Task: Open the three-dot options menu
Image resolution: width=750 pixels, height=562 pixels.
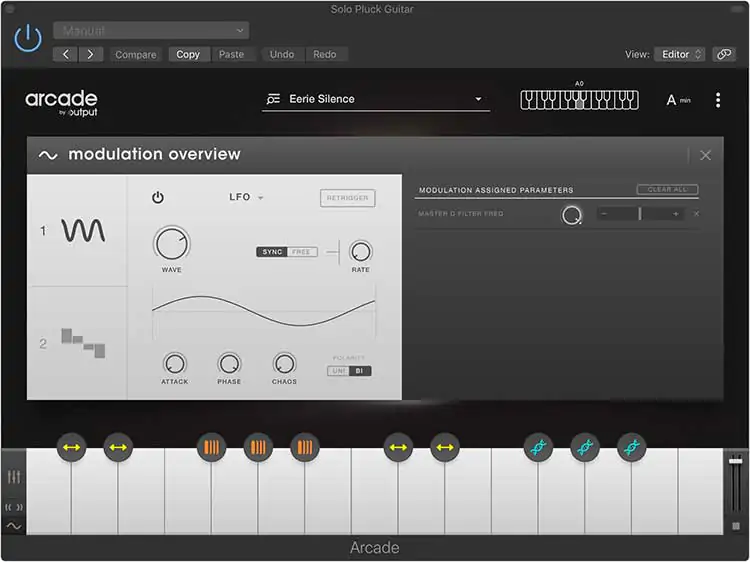Action: (x=718, y=100)
